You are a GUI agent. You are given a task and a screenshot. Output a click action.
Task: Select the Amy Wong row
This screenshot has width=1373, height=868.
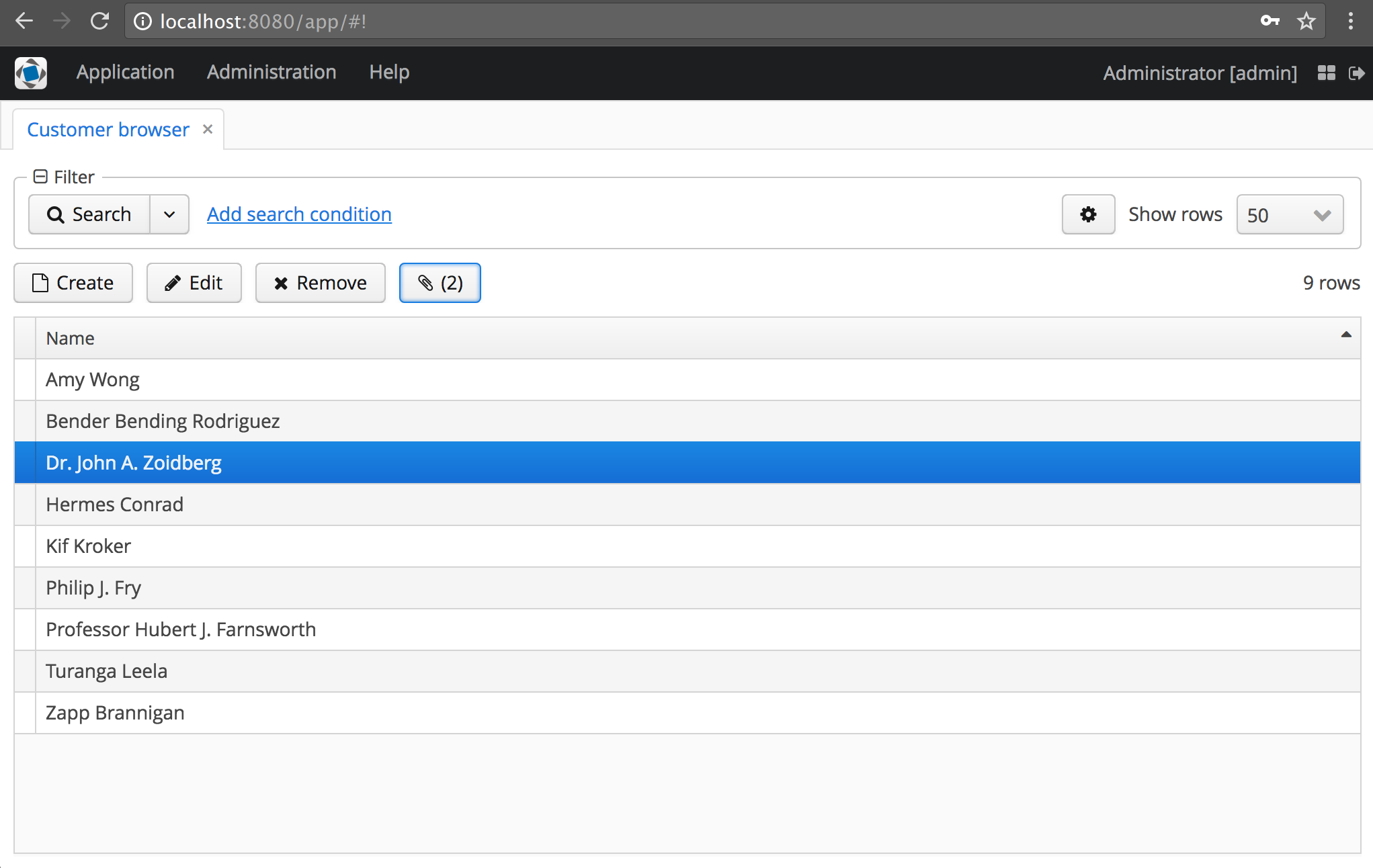coord(688,380)
